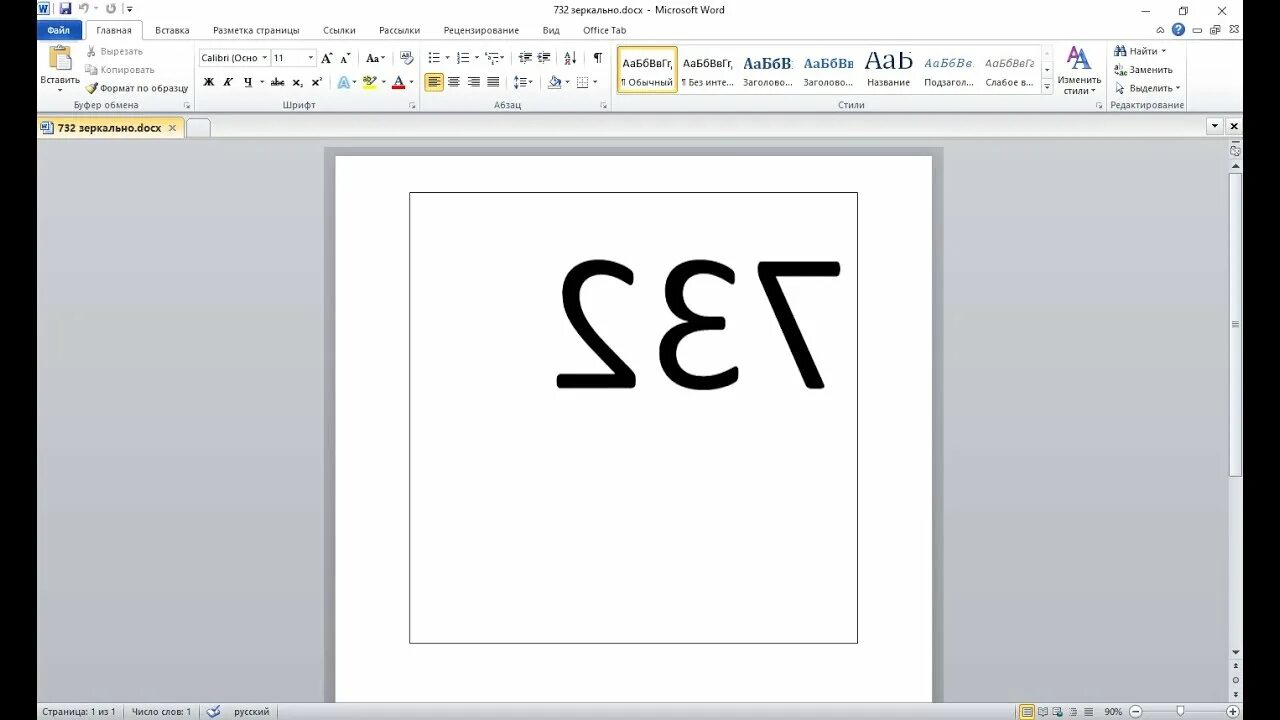Image resolution: width=1280 pixels, height=720 pixels.
Task: Clear formatting with eraser icon
Action: [406, 58]
